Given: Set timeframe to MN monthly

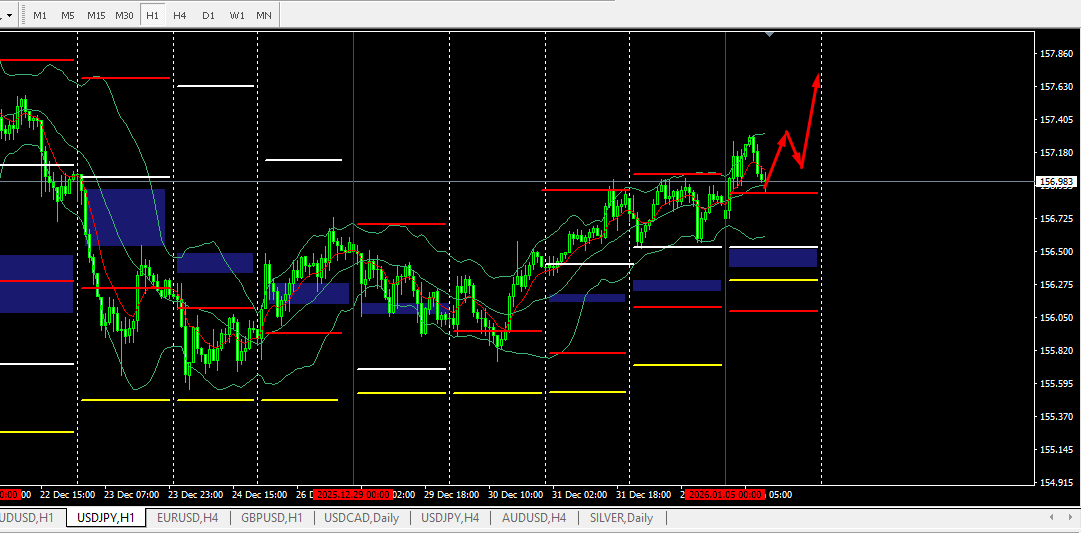Looking at the screenshot, I should (x=263, y=15).
